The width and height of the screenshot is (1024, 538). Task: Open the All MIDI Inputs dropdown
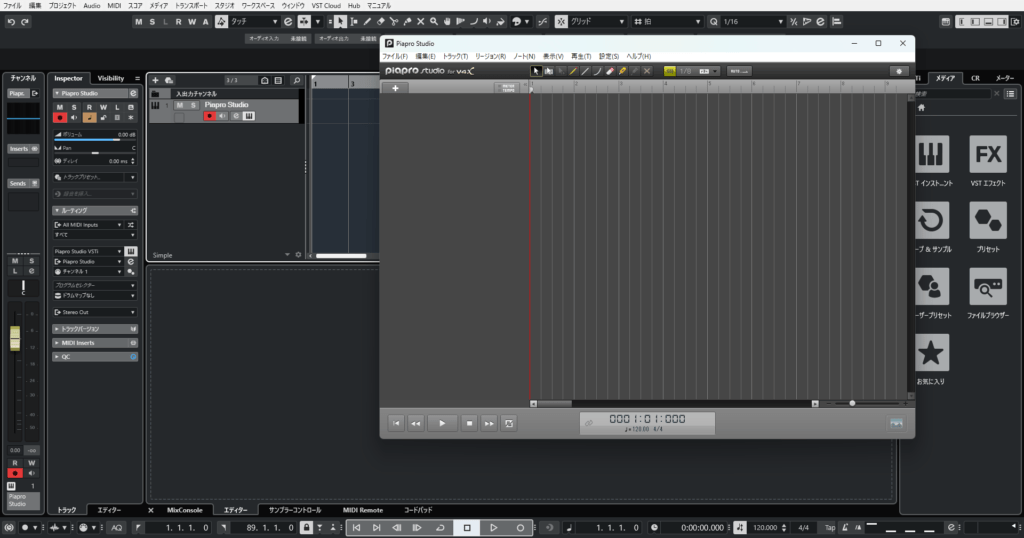pos(88,225)
